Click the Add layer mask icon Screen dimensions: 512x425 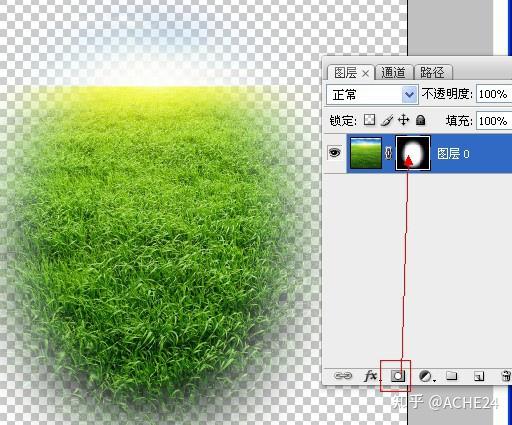(x=398, y=376)
